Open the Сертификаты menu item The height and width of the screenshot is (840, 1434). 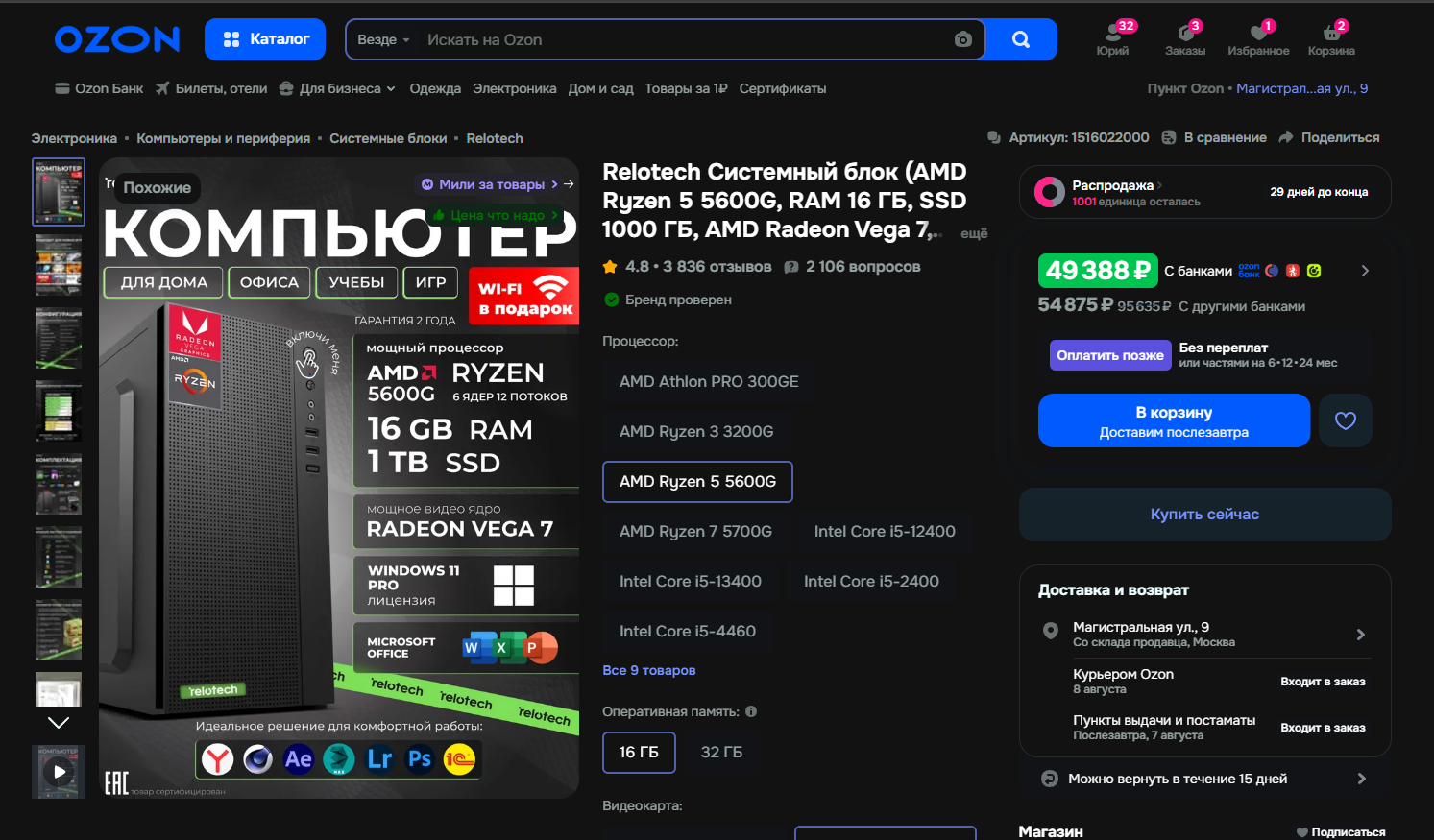click(x=783, y=88)
